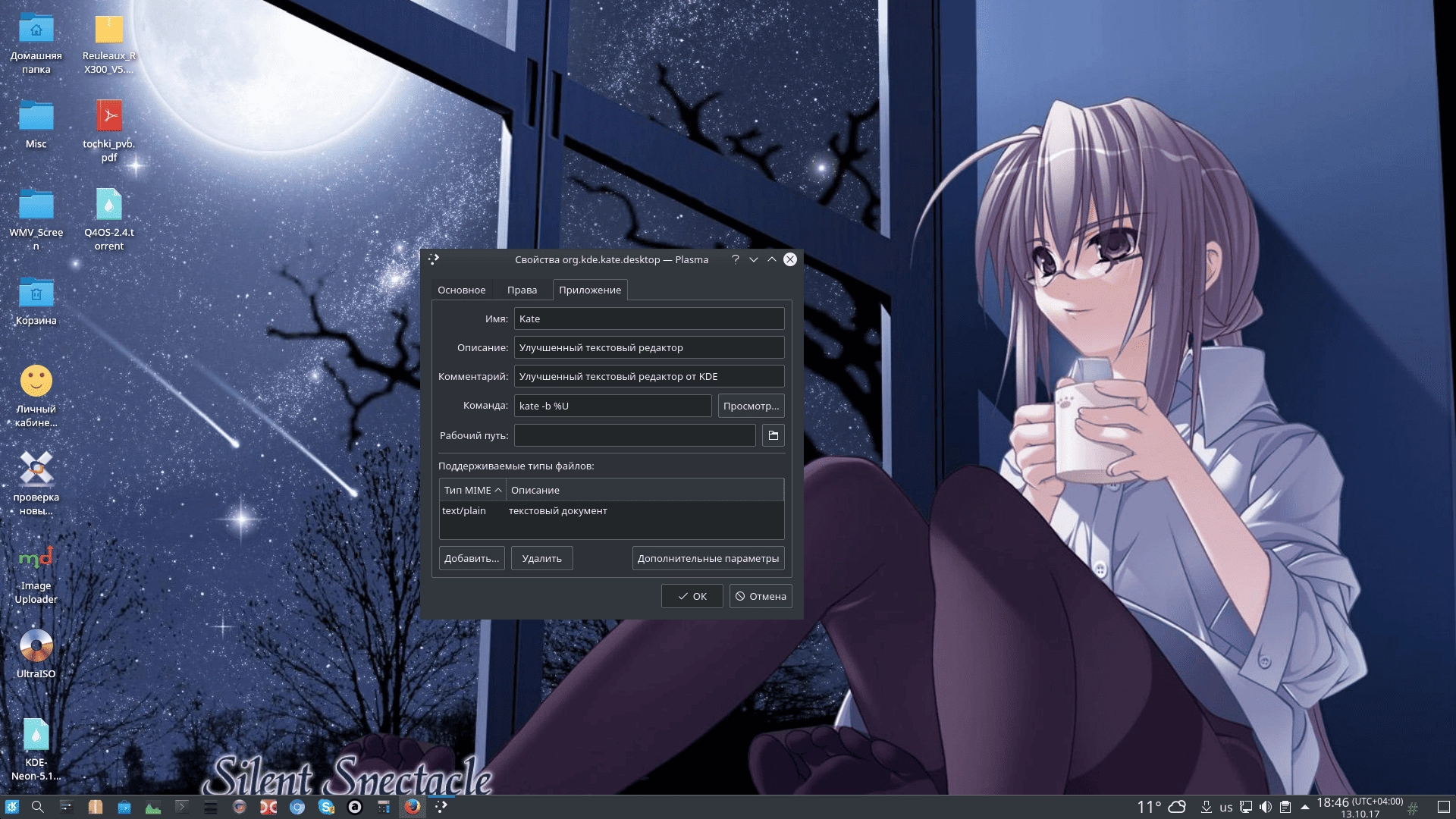Viewport: 1456px width, 819px height.
Task: Launch the Konsole terminal icon
Action: pos(182,807)
